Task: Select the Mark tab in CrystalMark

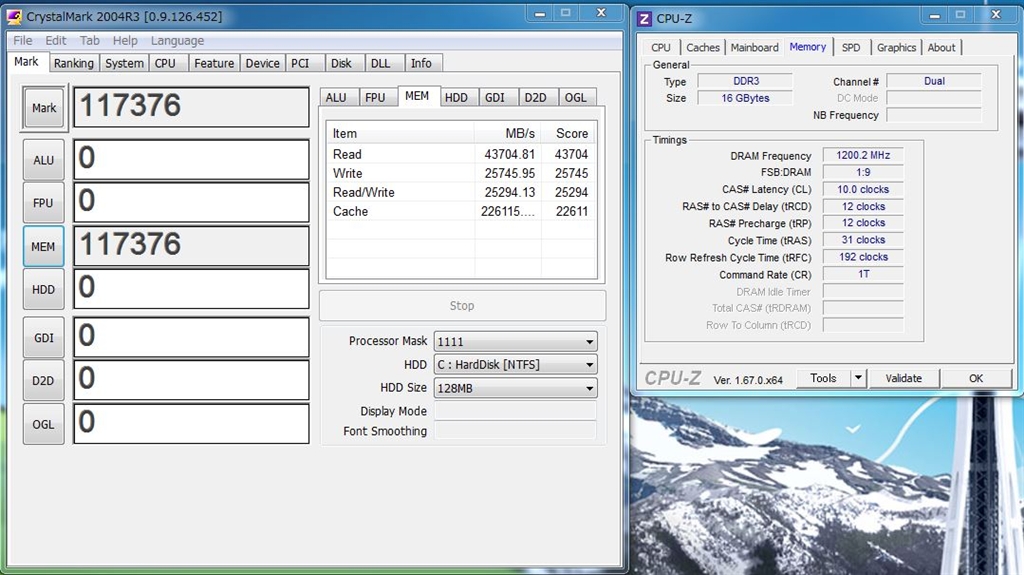Action: (26, 61)
